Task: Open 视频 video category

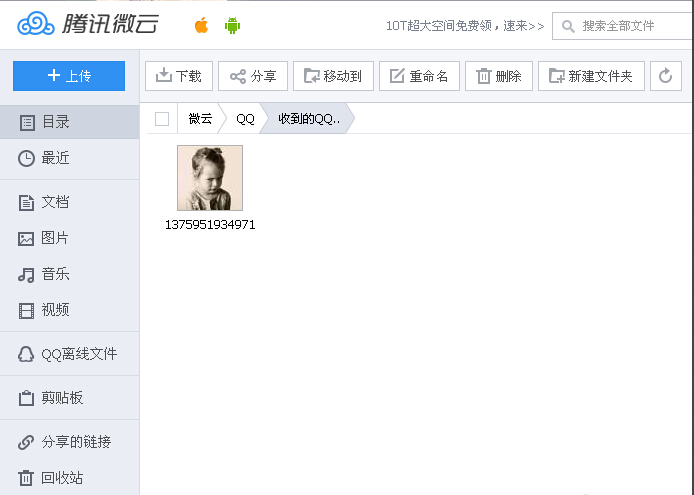Action: tap(69, 310)
